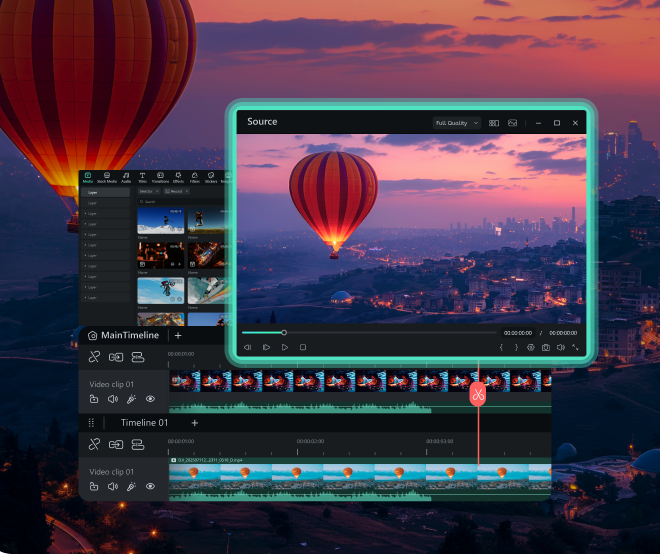Image resolution: width=660 pixels, height=554 pixels.
Task: Open the Stock Media tab
Action: coord(107,178)
